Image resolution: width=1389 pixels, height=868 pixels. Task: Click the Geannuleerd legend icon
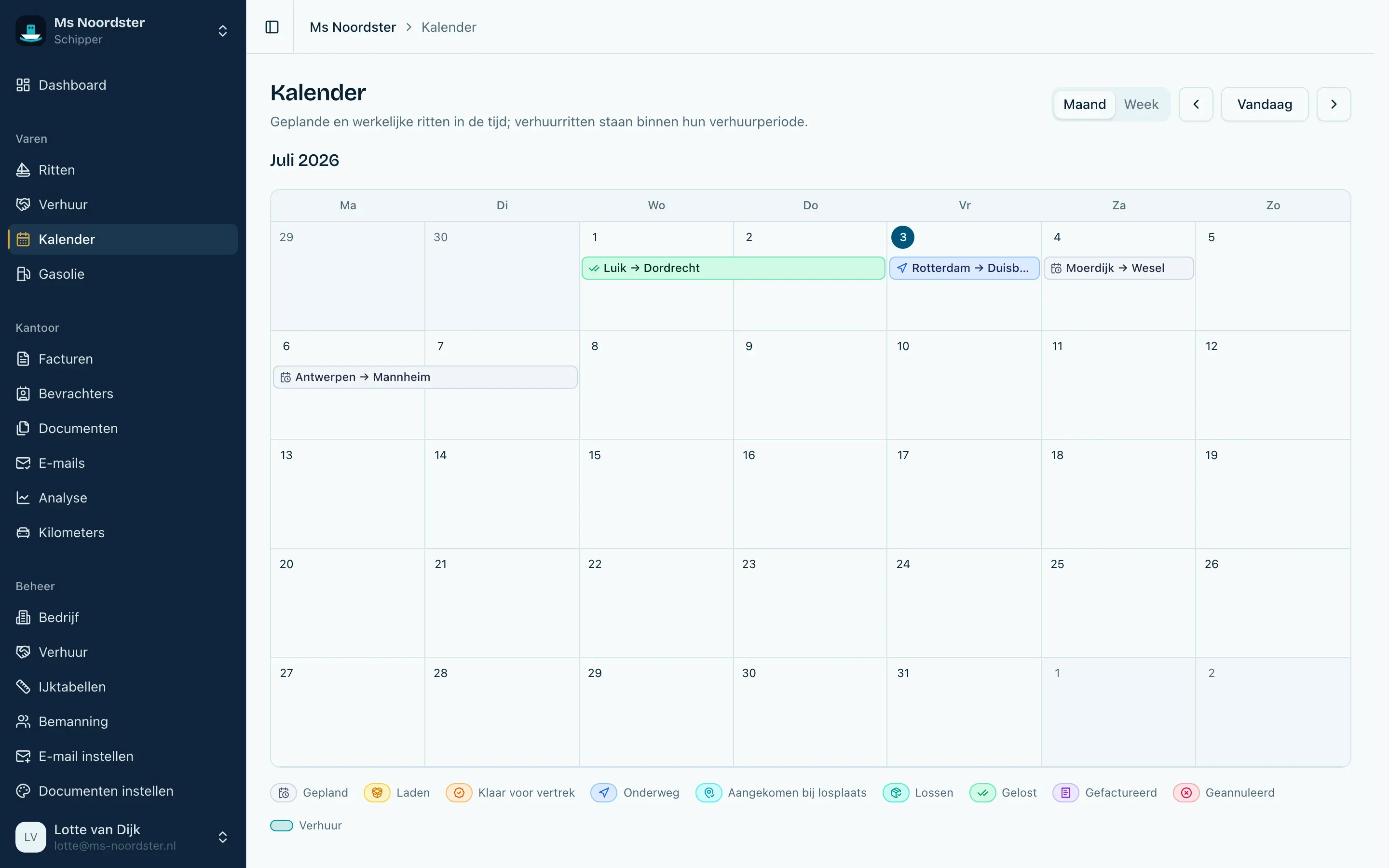point(1186,793)
